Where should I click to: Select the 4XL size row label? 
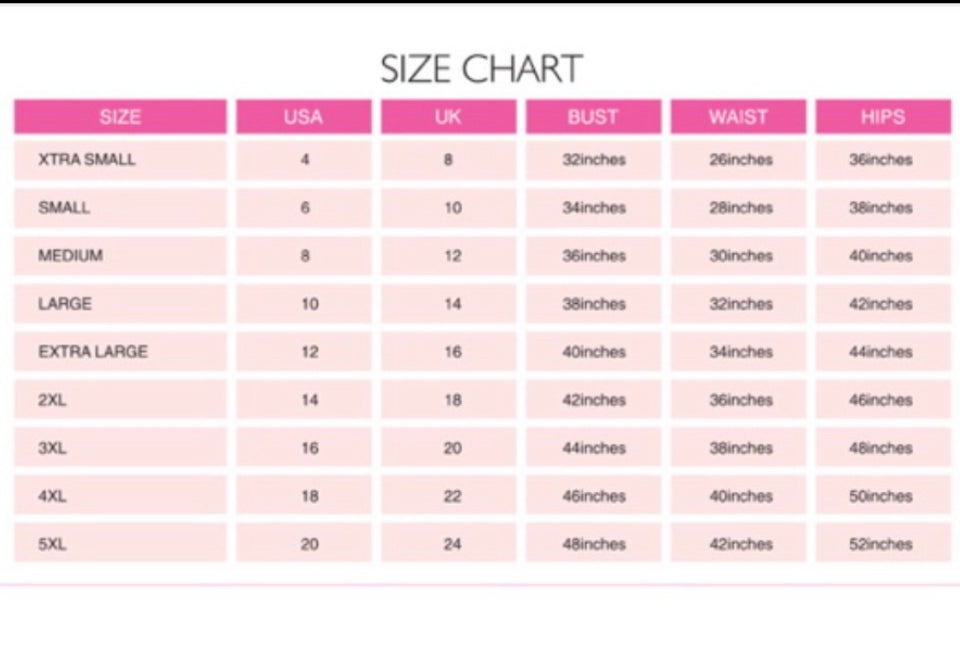pyautogui.click(x=52, y=496)
